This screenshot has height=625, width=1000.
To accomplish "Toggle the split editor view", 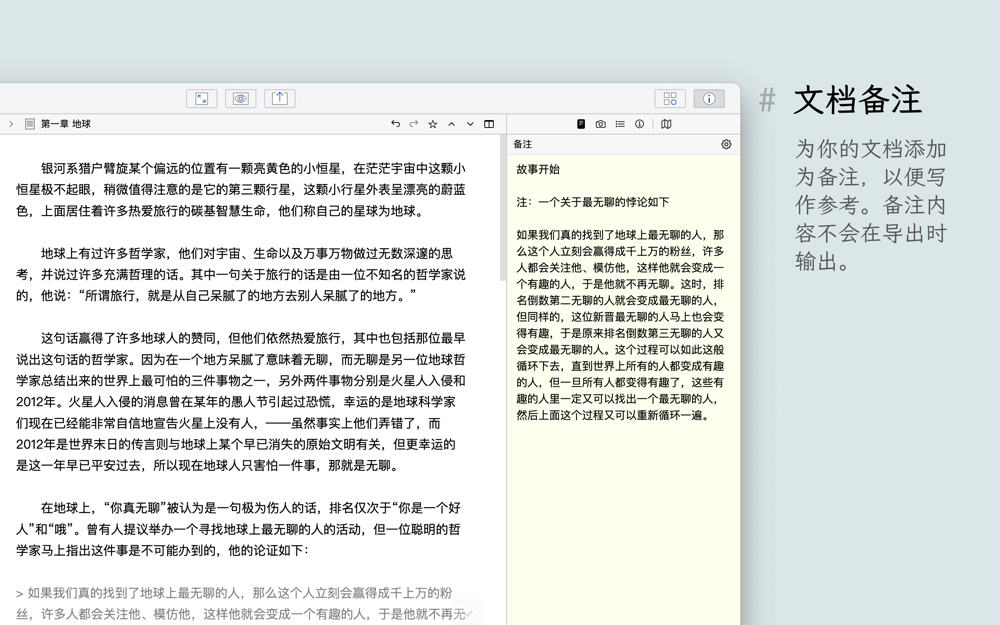I will coord(489,124).
